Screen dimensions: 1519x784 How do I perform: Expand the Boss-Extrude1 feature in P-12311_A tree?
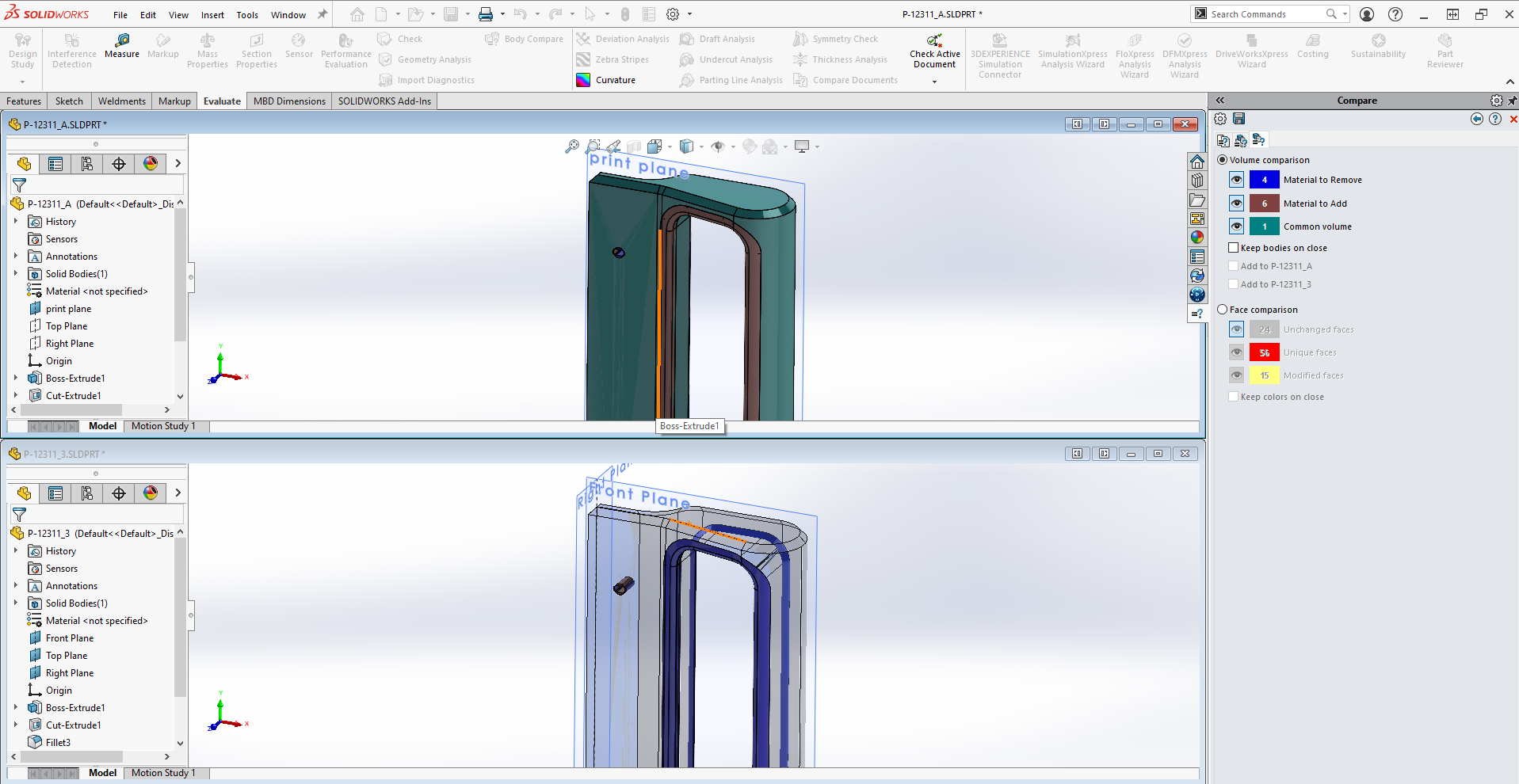click(16, 379)
